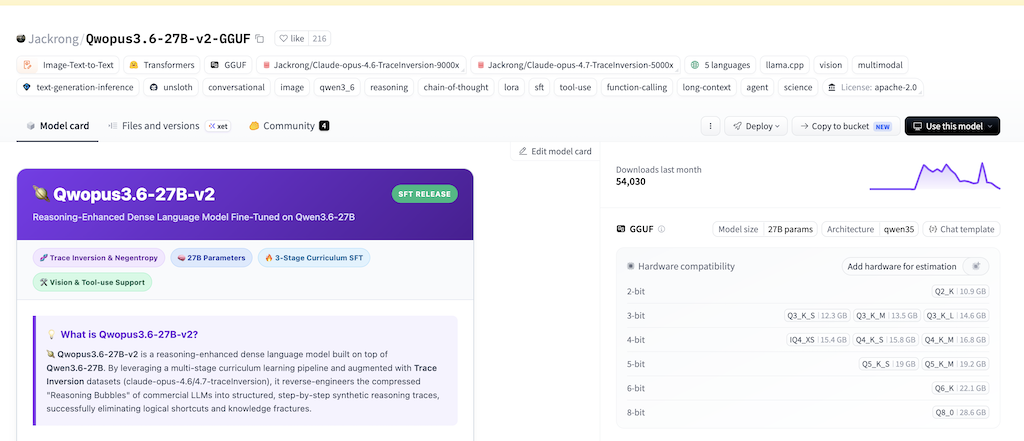
Task: Select the lora tag
Action: (x=511, y=87)
